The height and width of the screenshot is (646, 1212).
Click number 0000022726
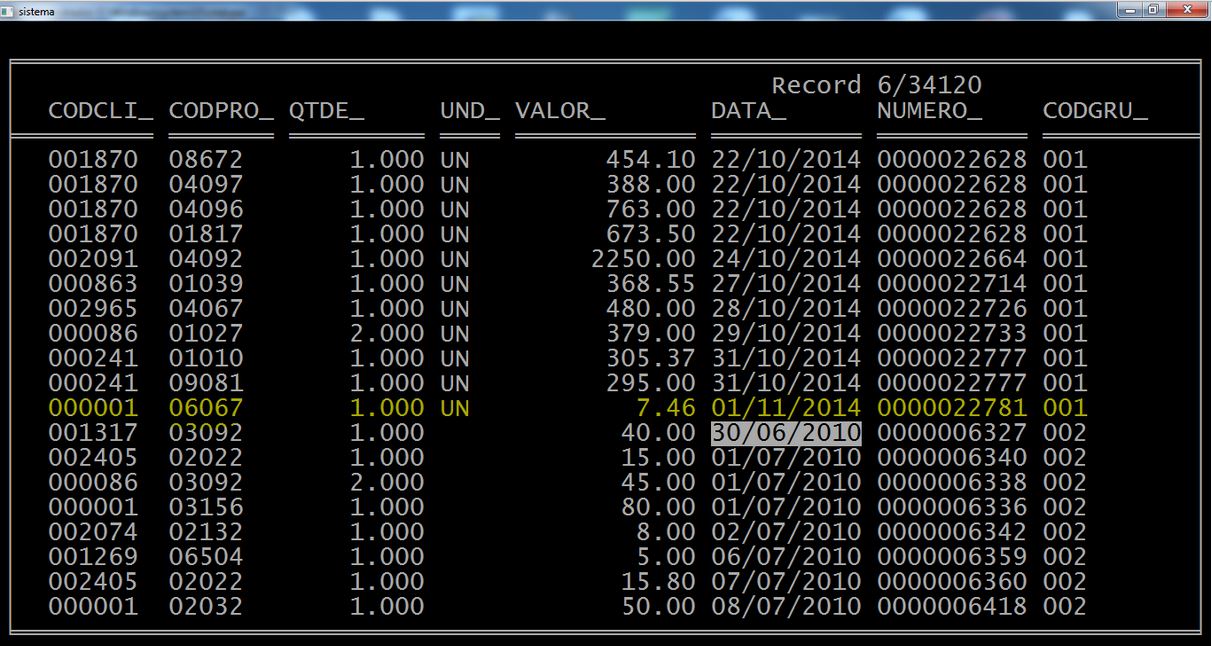[x=952, y=309]
